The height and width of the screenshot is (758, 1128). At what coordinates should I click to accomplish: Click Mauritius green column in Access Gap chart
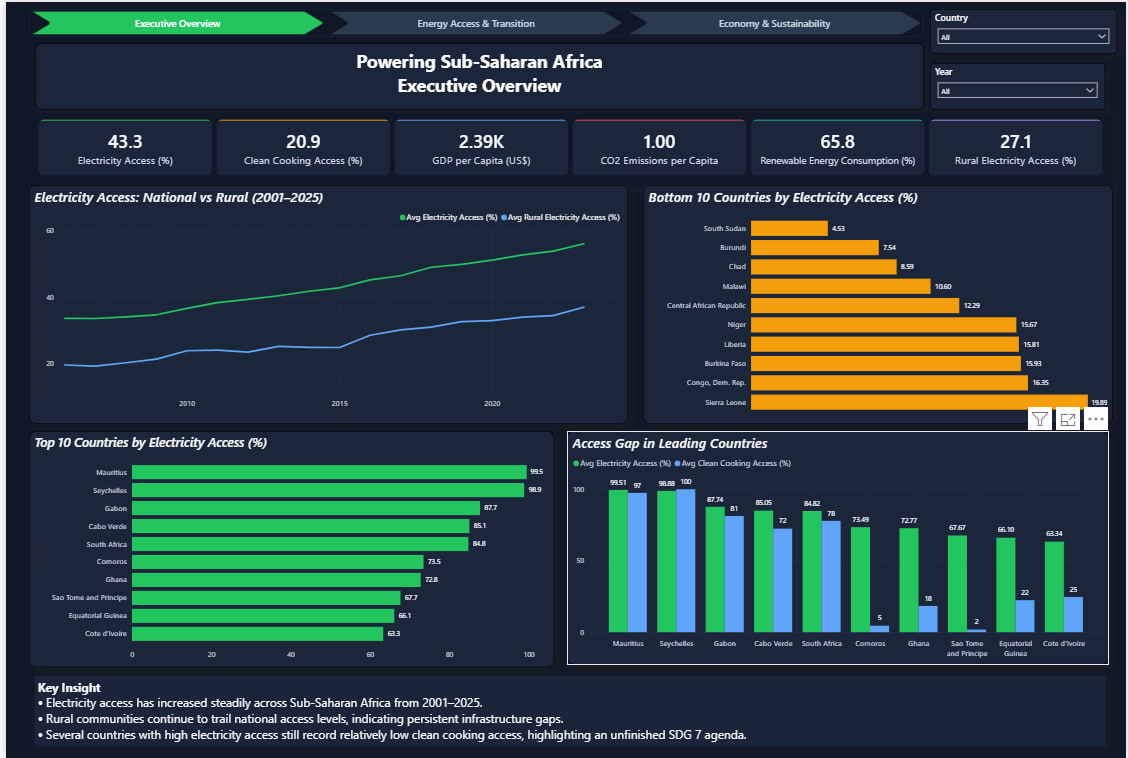[x=618, y=561]
